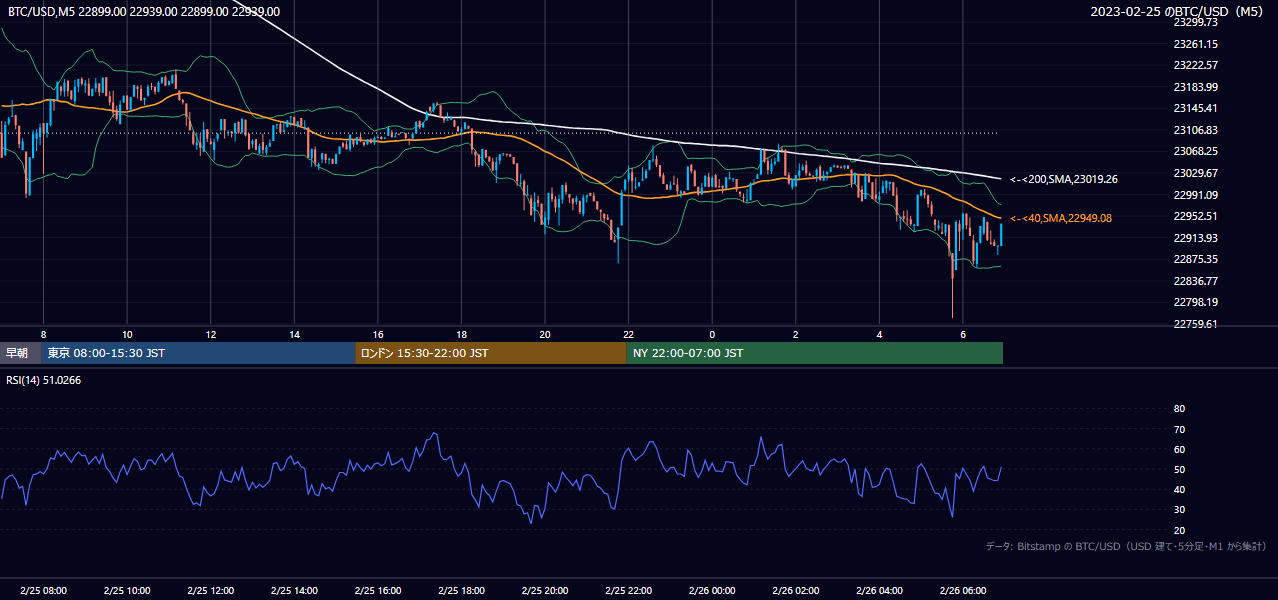This screenshot has height=600, width=1278.
Task: Click price axis label 22991.09
Action: pos(1195,195)
